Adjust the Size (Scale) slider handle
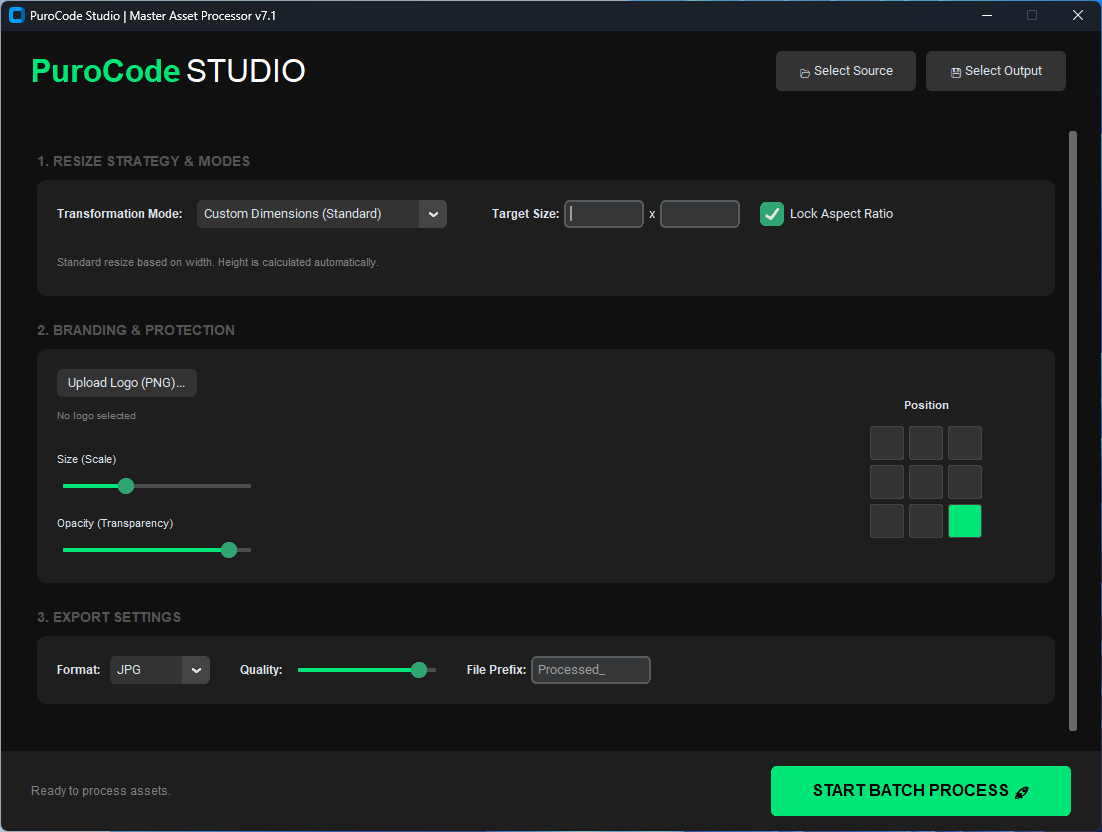 (125, 485)
